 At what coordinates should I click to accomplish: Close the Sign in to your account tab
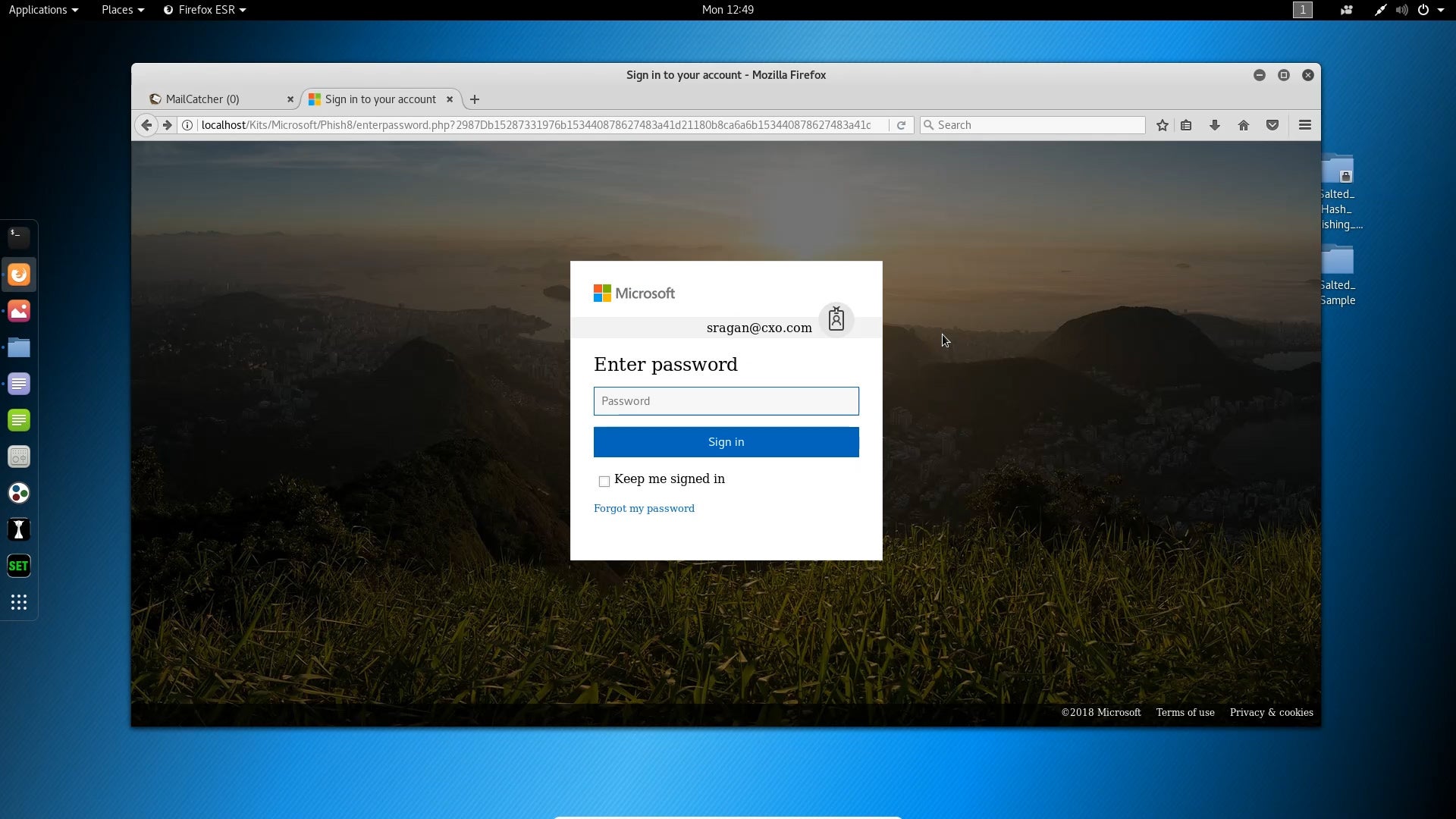coord(450,99)
